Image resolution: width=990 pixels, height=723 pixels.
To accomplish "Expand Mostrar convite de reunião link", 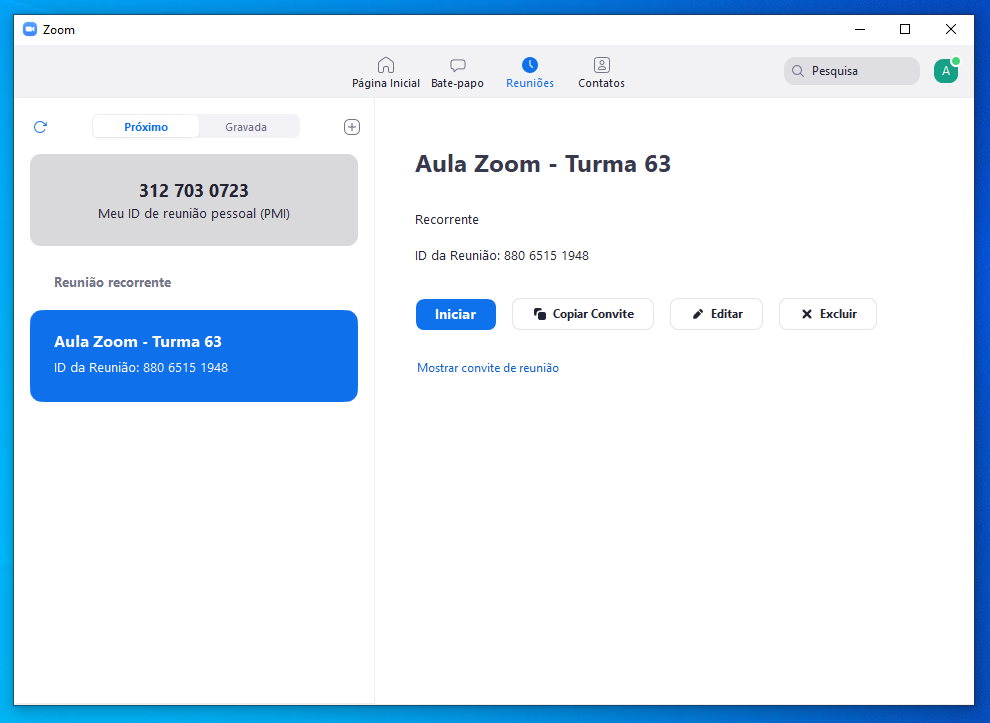I will click(488, 368).
